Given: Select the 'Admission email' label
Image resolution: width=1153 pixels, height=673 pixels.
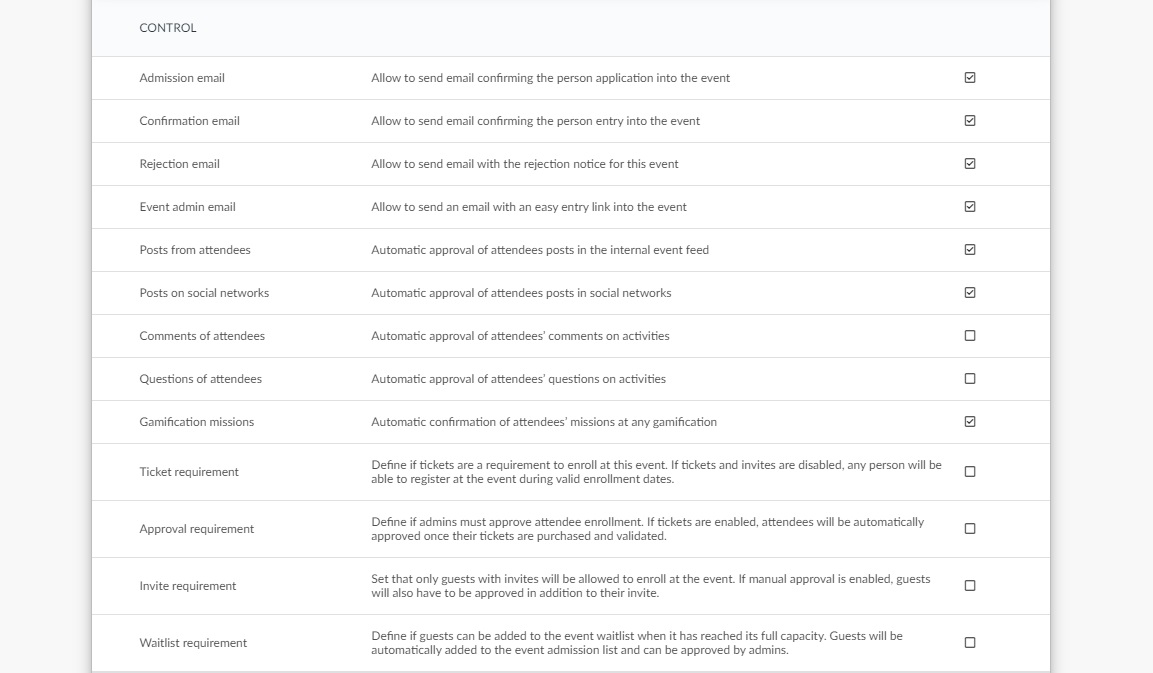Looking at the screenshot, I should pyautogui.click(x=182, y=78).
